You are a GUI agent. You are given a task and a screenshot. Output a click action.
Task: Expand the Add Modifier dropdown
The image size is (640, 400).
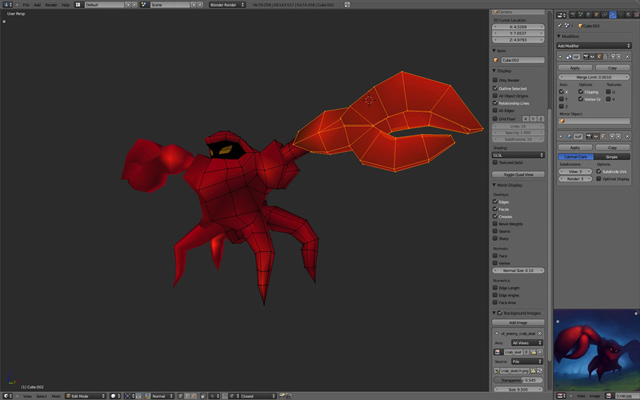595,45
